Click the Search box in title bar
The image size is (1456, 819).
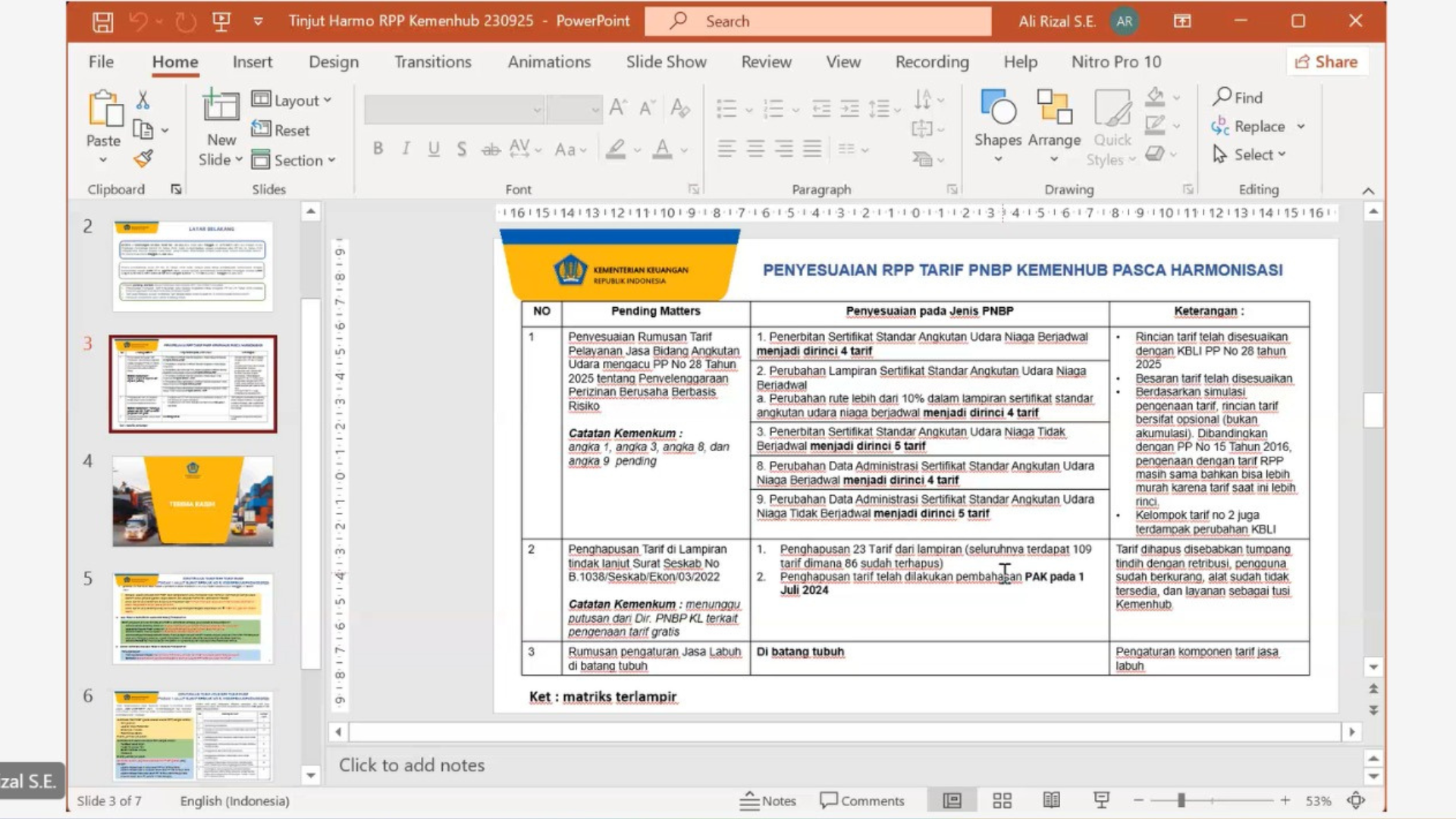pos(818,21)
